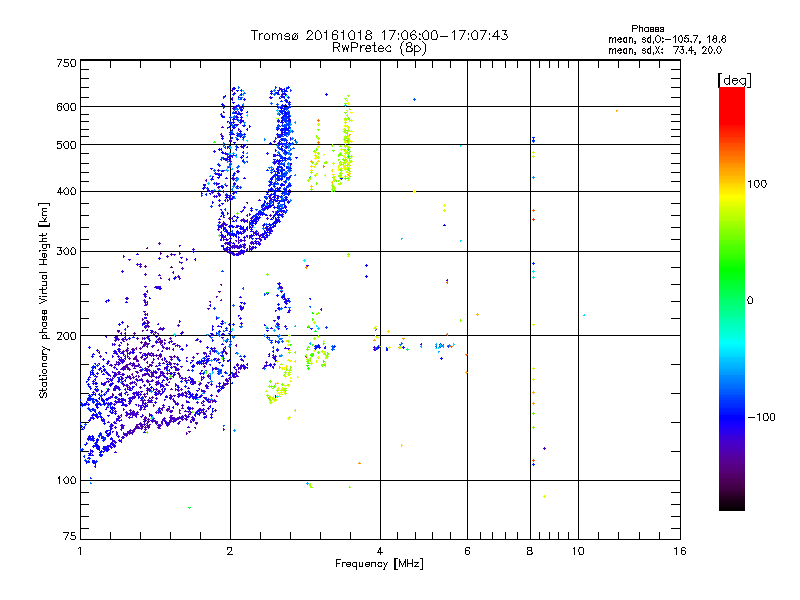
Task: Click the '[deg]' colorbar unit label
Action: [734, 81]
